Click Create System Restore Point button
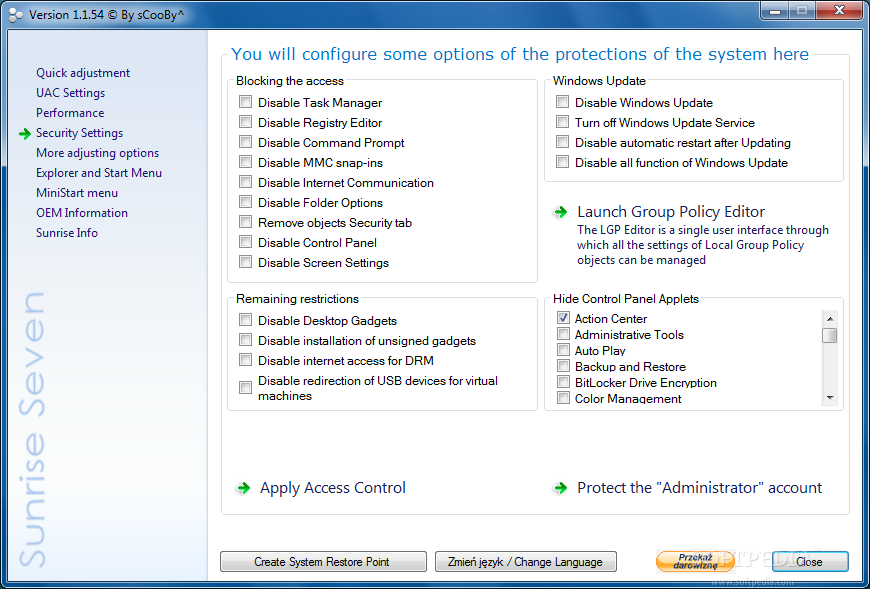The width and height of the screenshot is (870, 589). click(323, 561)
